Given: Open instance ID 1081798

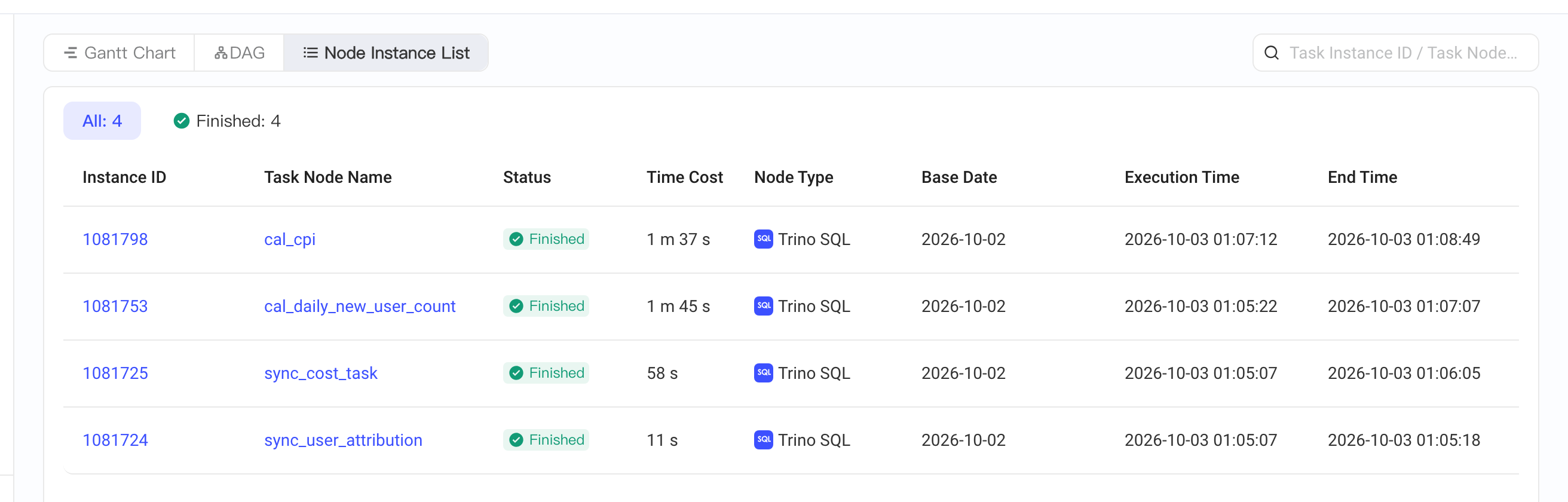Looking at the screenshot, I should coord(115,239).
